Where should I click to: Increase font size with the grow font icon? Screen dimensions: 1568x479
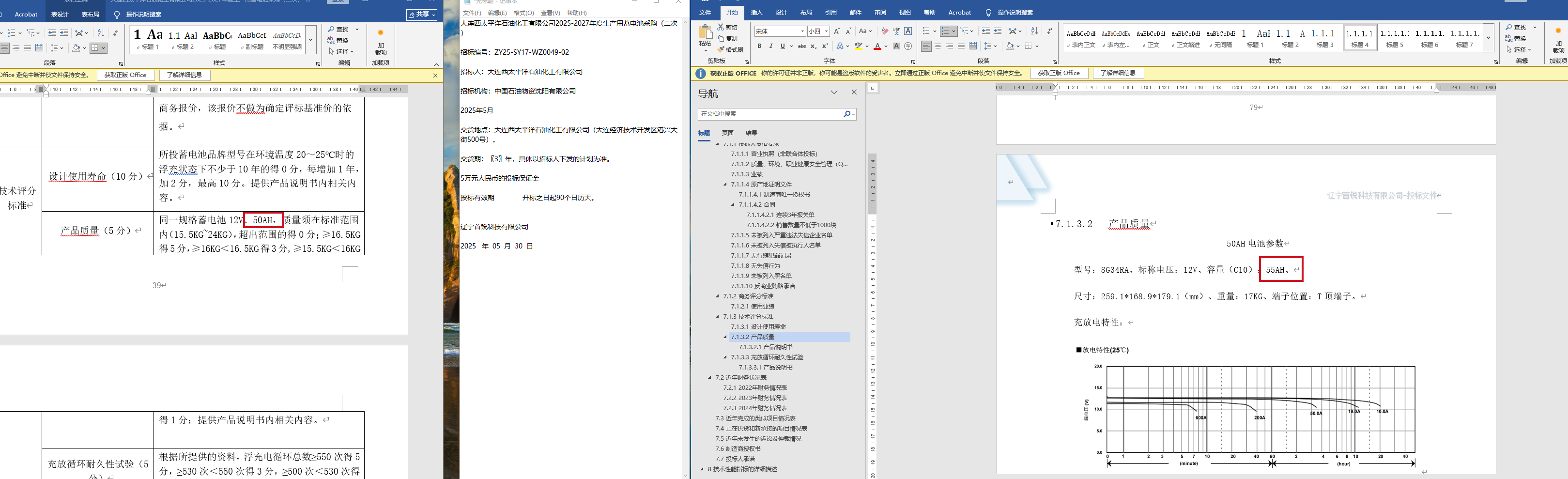click(x=836, y=31)
